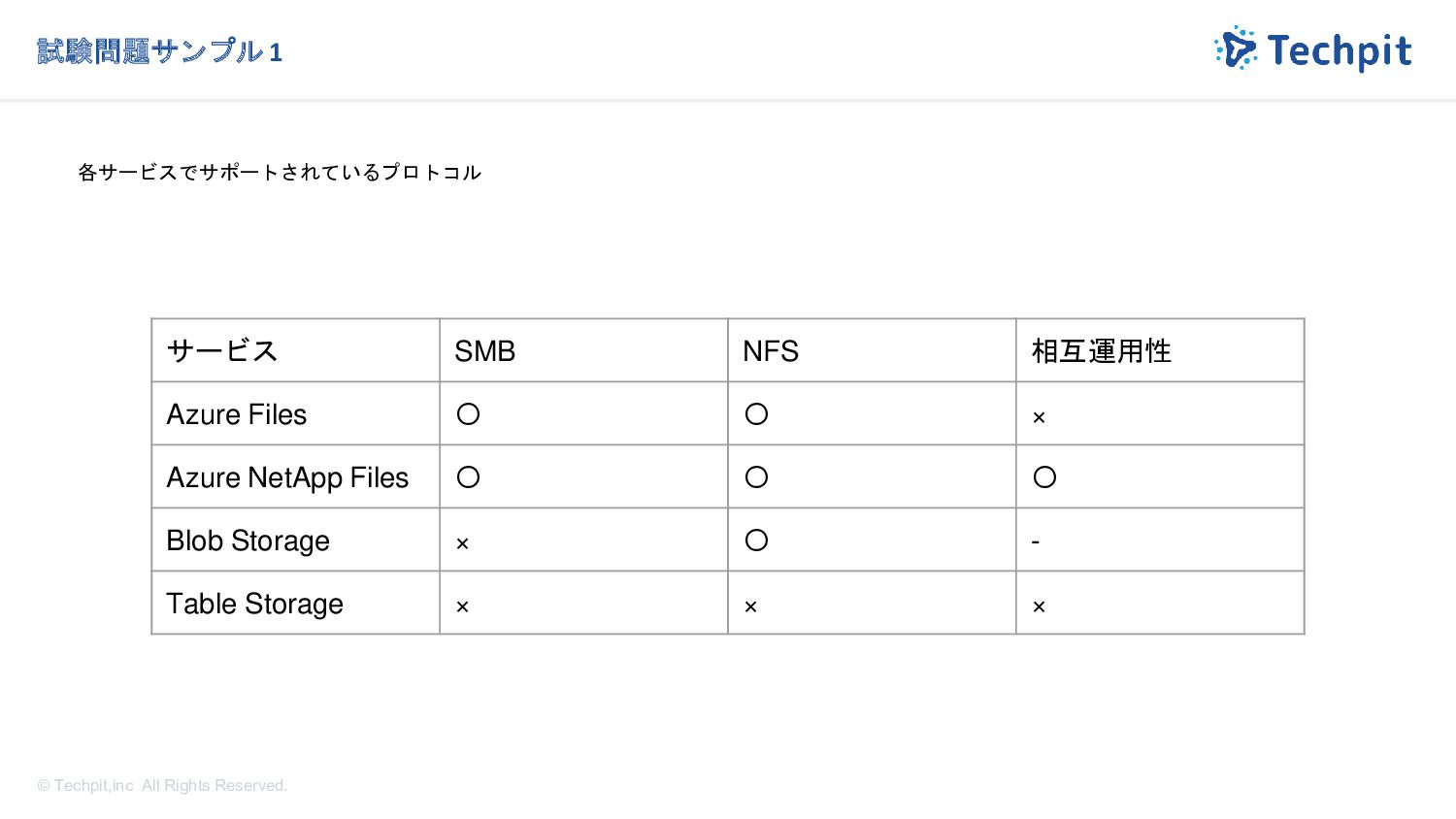The width and height of the screenshot is (1456, 819).
Task: Click the interoperability circle for Azure NetApp Files
Action: click(x=1044, y=477)
